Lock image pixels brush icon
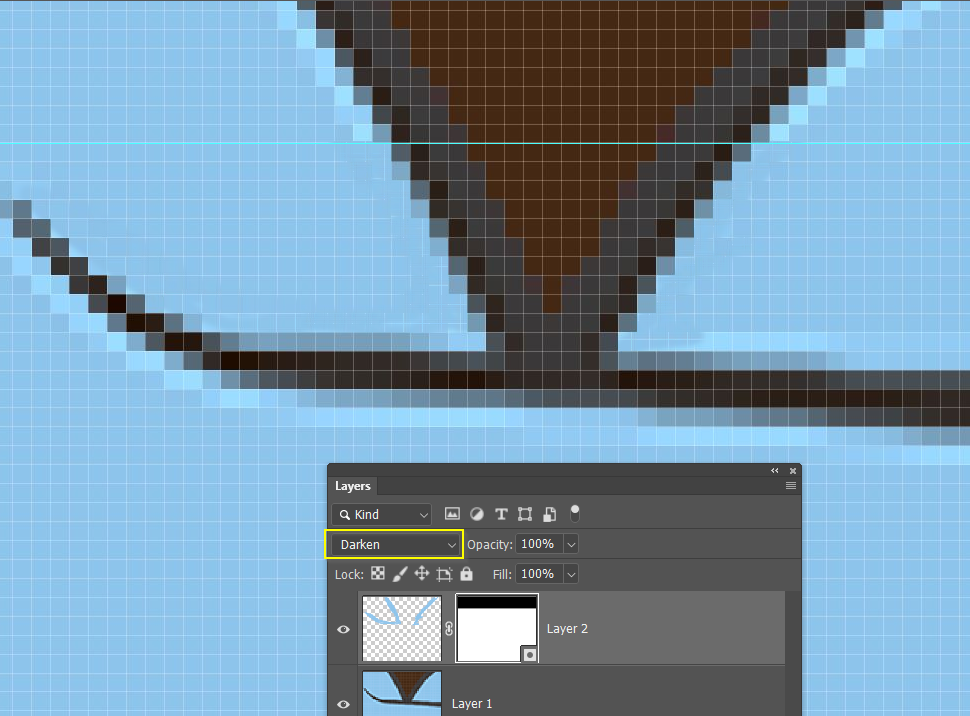The width and height of the screenshot is (970, 716). click(400, 574)
